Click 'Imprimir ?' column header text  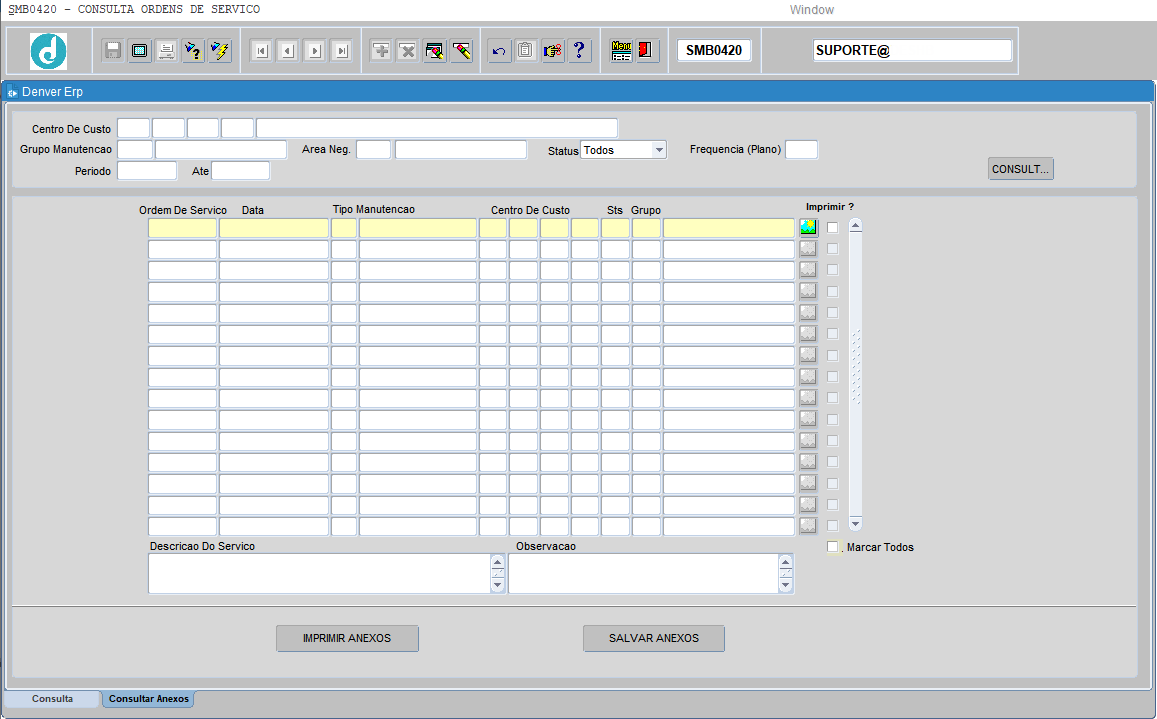[829, 207]
